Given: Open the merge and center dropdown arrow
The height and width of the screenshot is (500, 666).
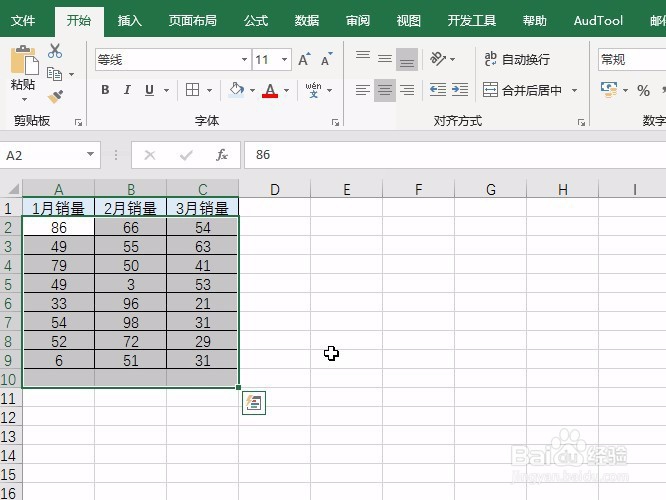Looking at the screenshot, I should pos(574,90).
